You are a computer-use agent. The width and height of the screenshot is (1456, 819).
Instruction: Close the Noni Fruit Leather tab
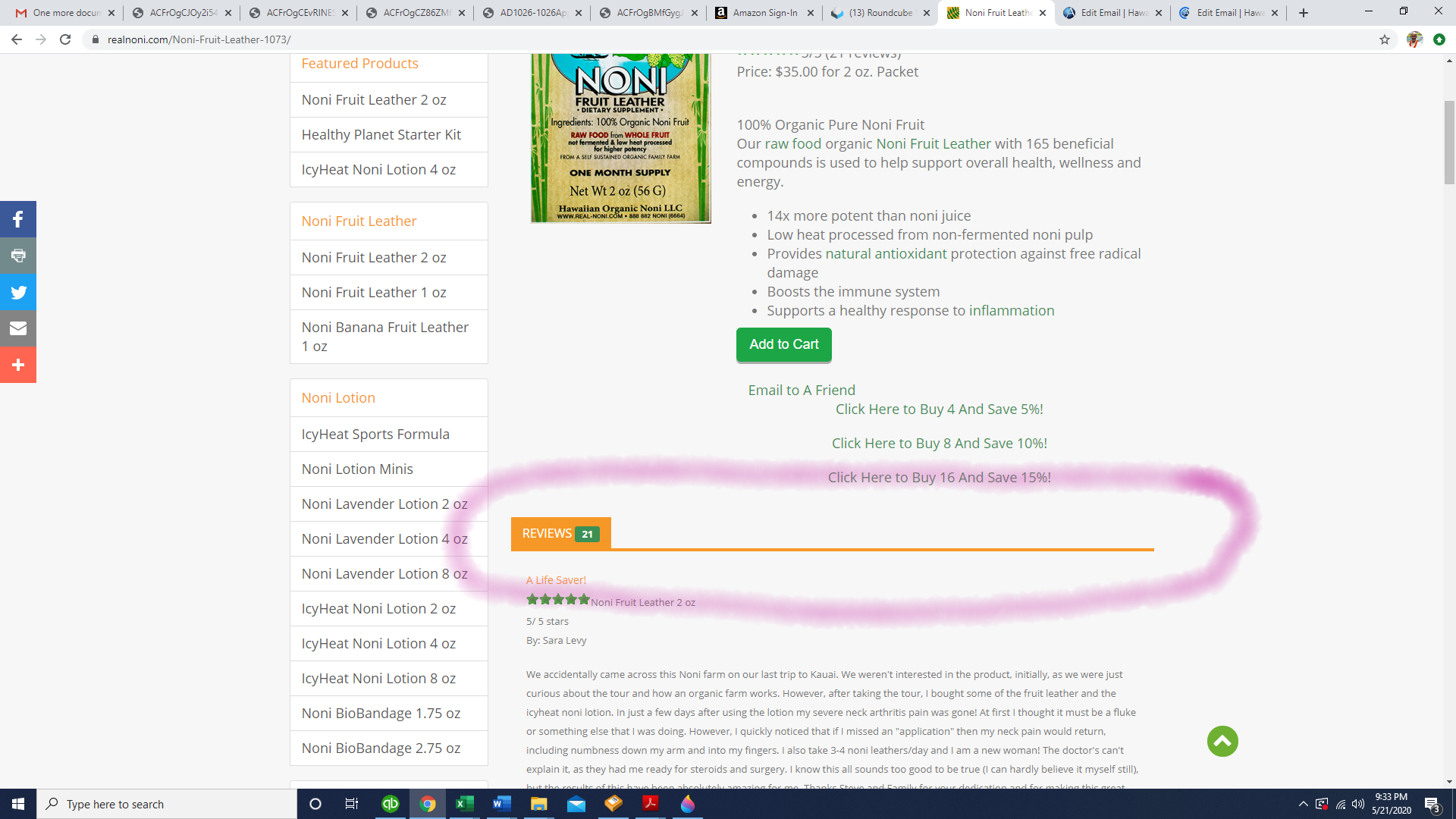(1043, 13)
